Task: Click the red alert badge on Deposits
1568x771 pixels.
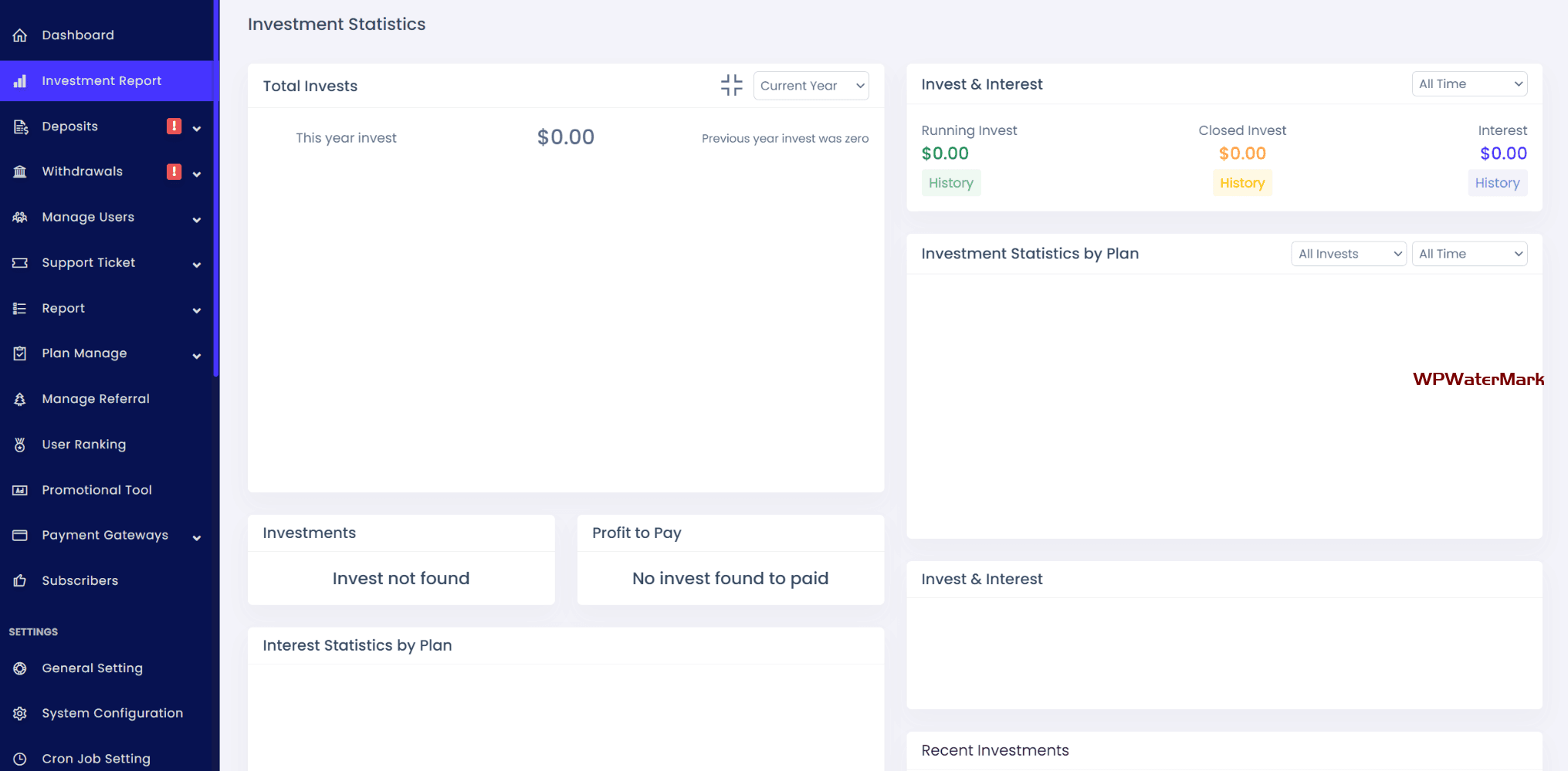Action: (x=174, y=127)
